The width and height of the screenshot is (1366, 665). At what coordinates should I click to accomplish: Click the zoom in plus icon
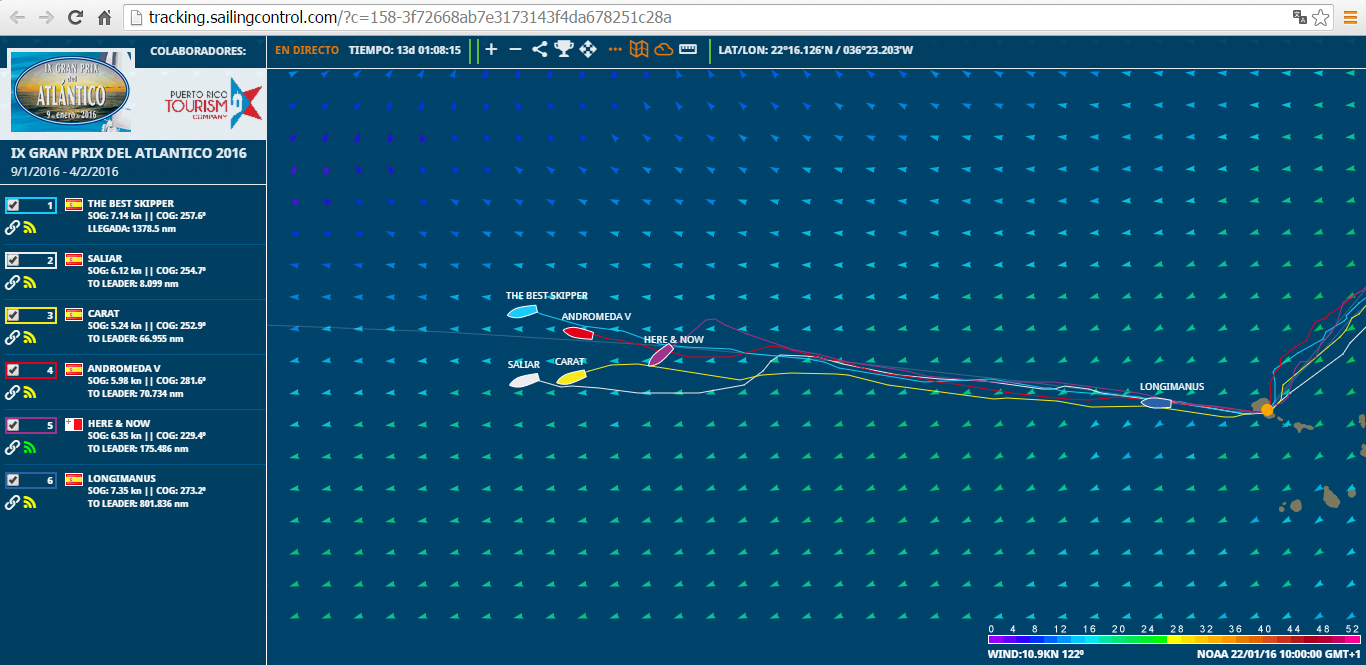[491, 49]
